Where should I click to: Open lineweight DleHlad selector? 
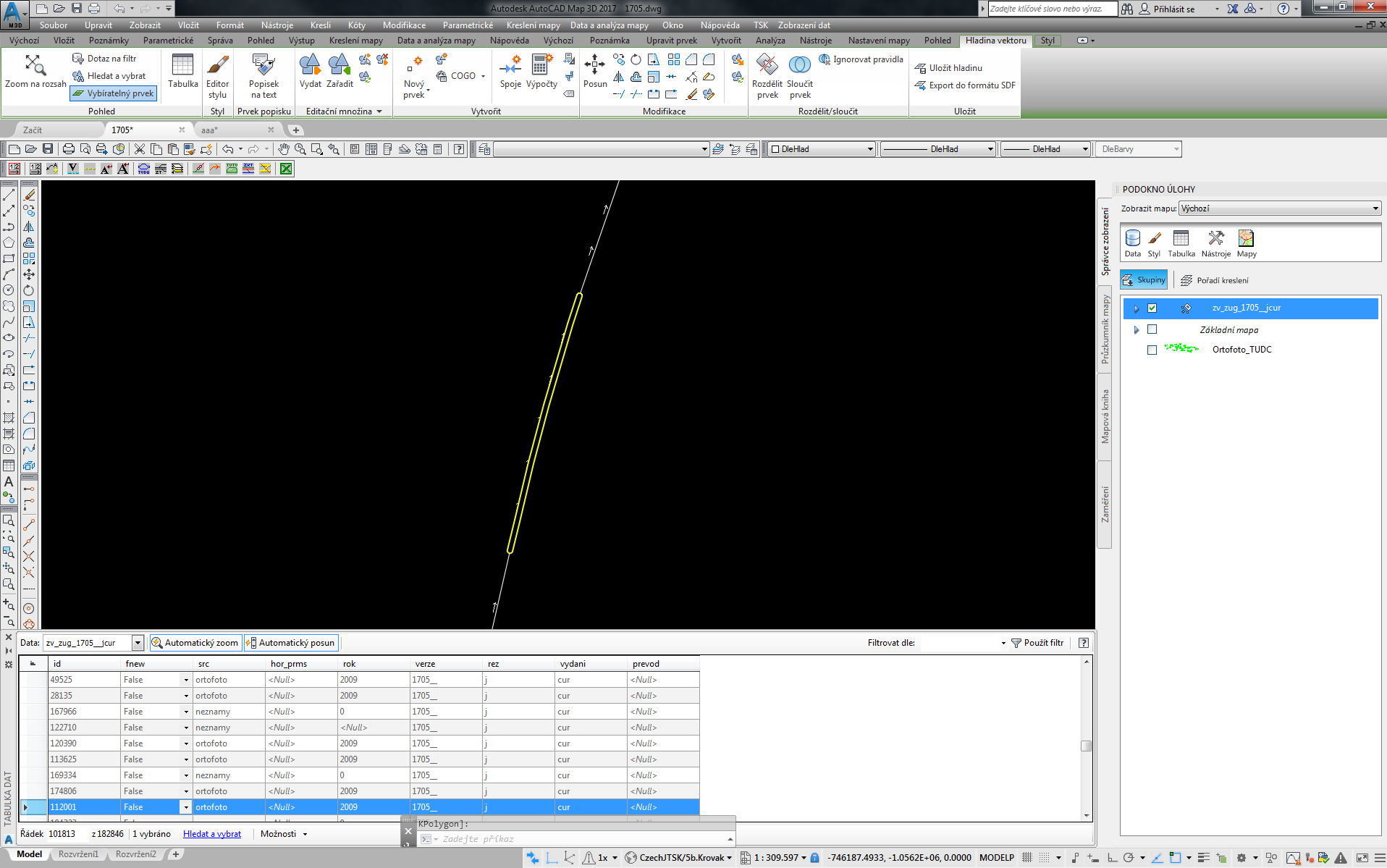click(x=1045, y=149)
